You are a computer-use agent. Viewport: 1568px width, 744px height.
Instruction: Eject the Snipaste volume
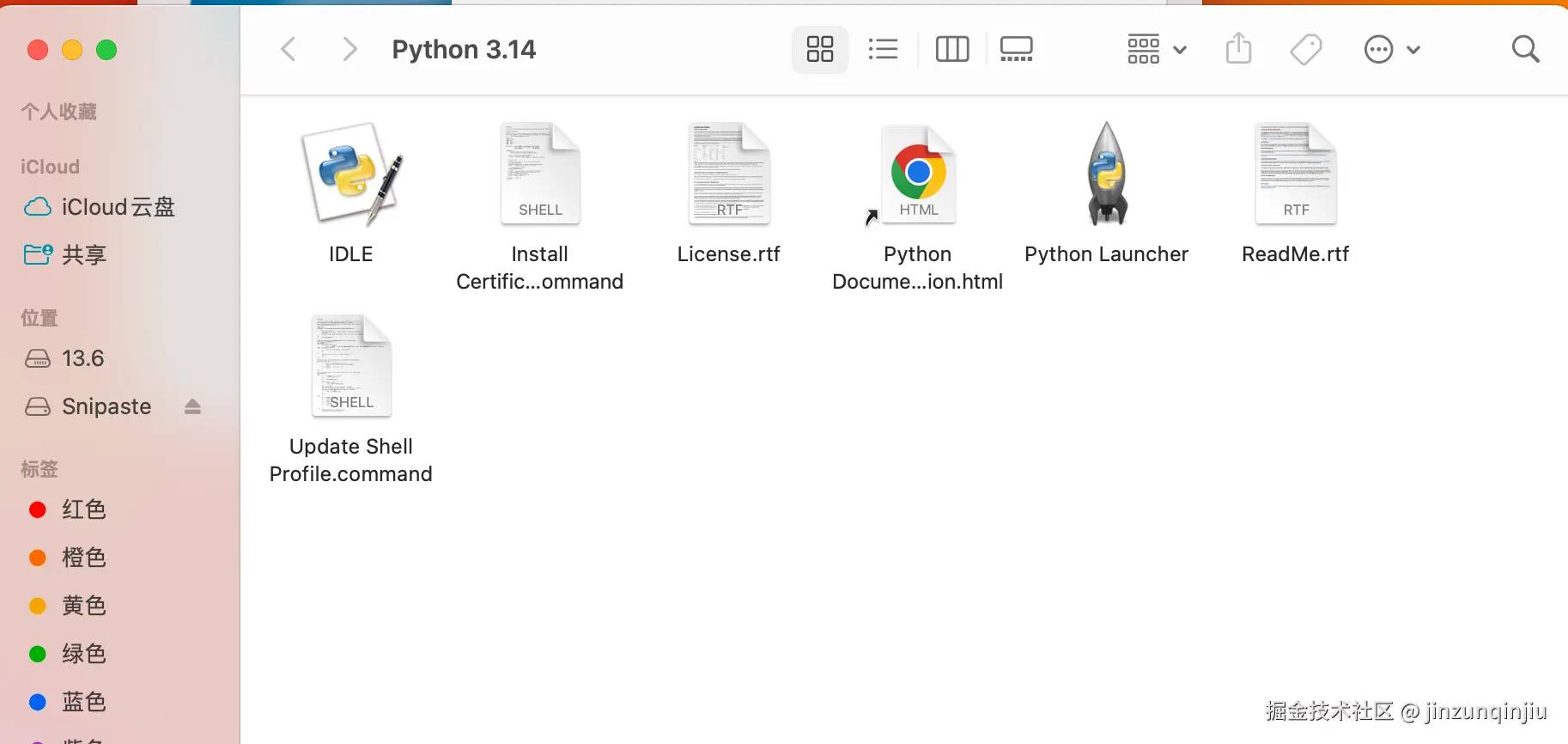tap(192, 407)
